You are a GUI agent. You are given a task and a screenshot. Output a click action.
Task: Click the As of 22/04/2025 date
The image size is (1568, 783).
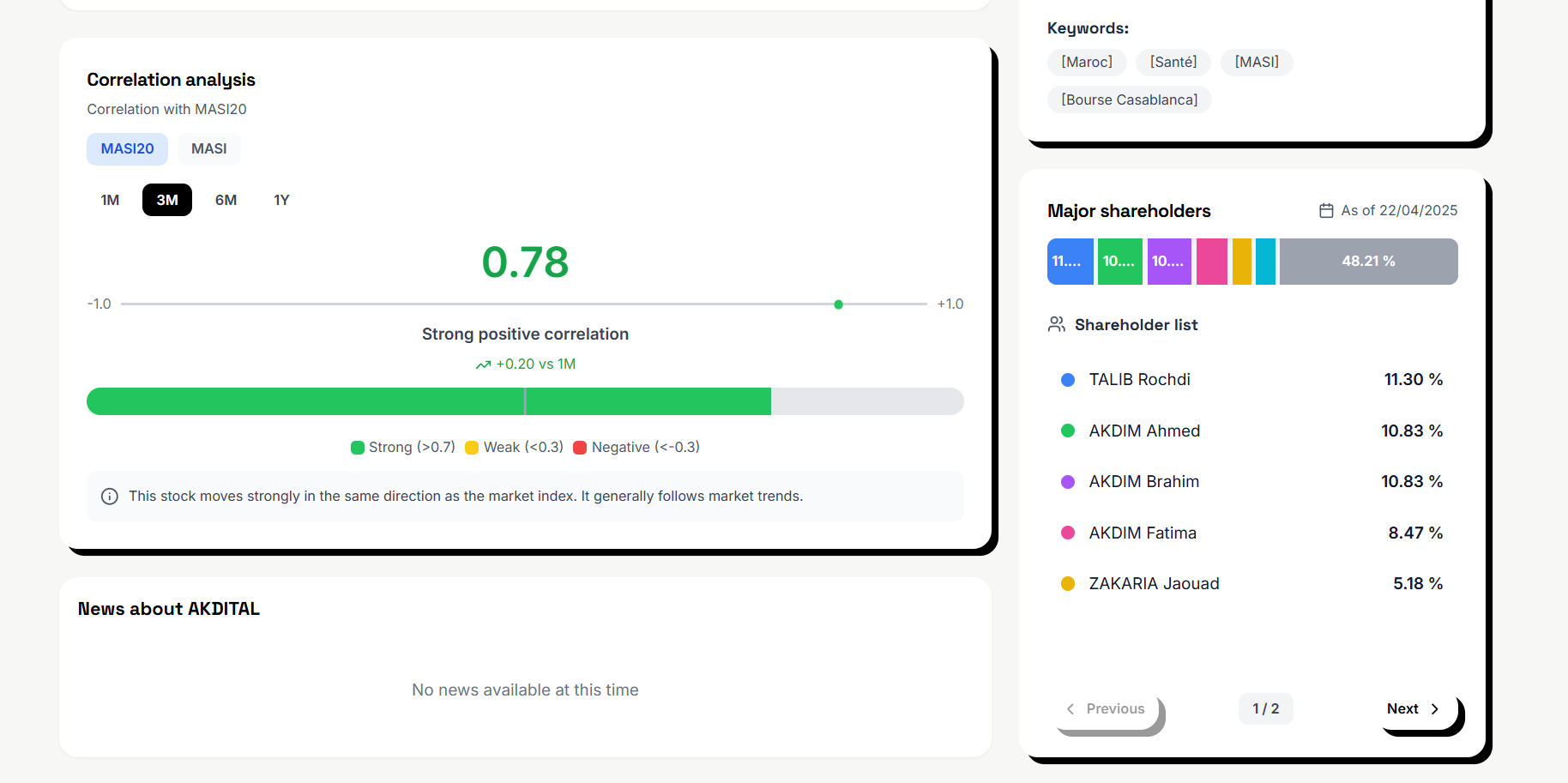[x=1399, y=210]
